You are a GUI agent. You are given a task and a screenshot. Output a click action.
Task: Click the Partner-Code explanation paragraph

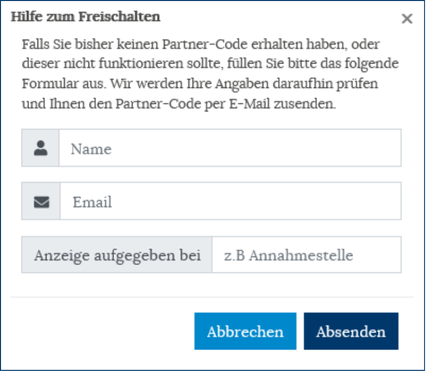click(210, 74)
